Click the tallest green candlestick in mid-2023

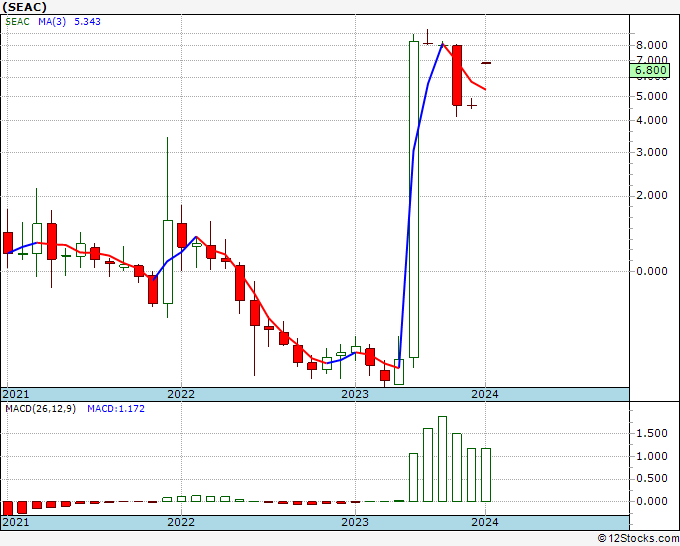coord(414,199)
